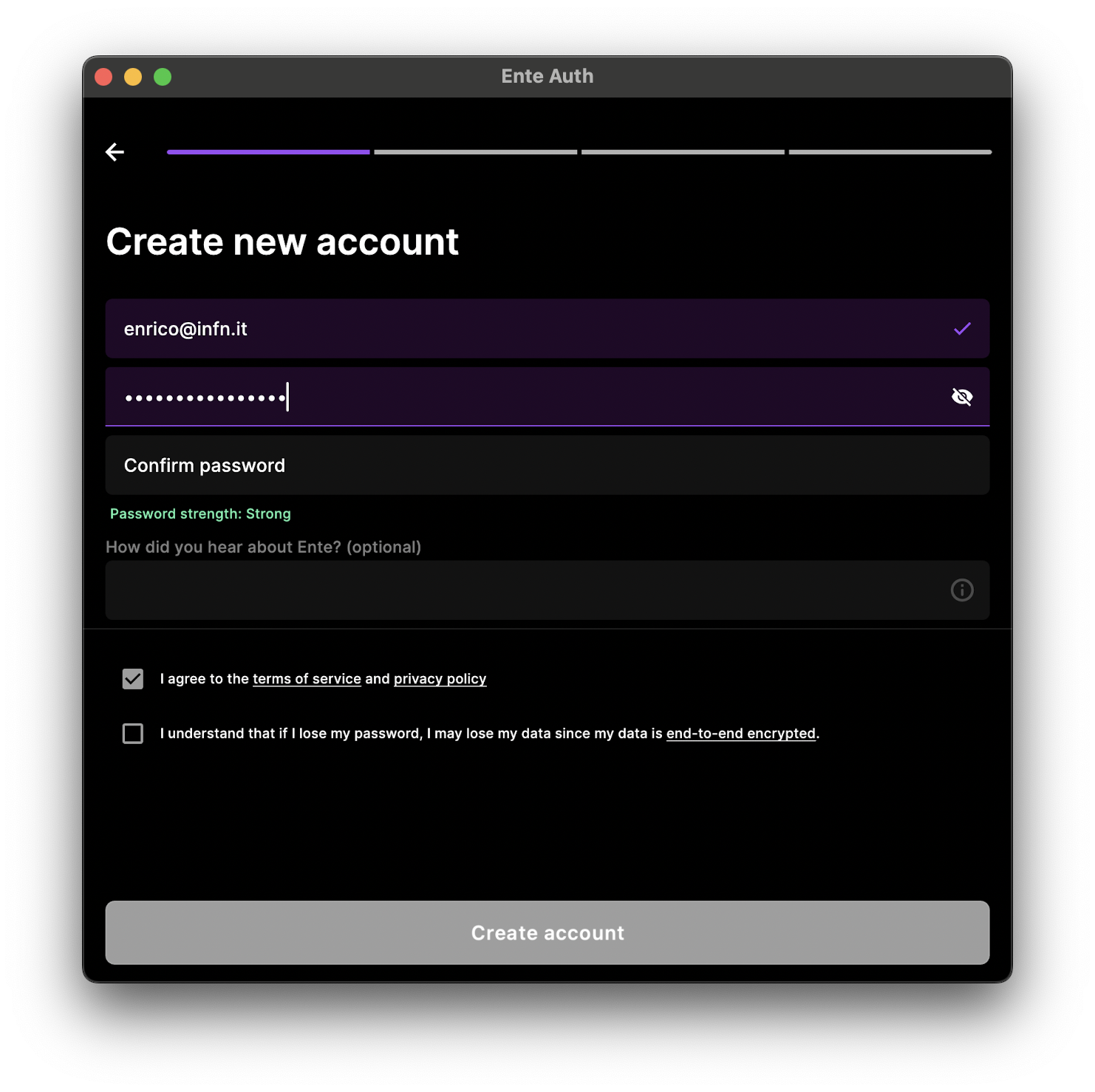The width and height of the screenshot is (1095, 1092).
Task: Click into the password field with dots
Action: [x=547, y=397]
